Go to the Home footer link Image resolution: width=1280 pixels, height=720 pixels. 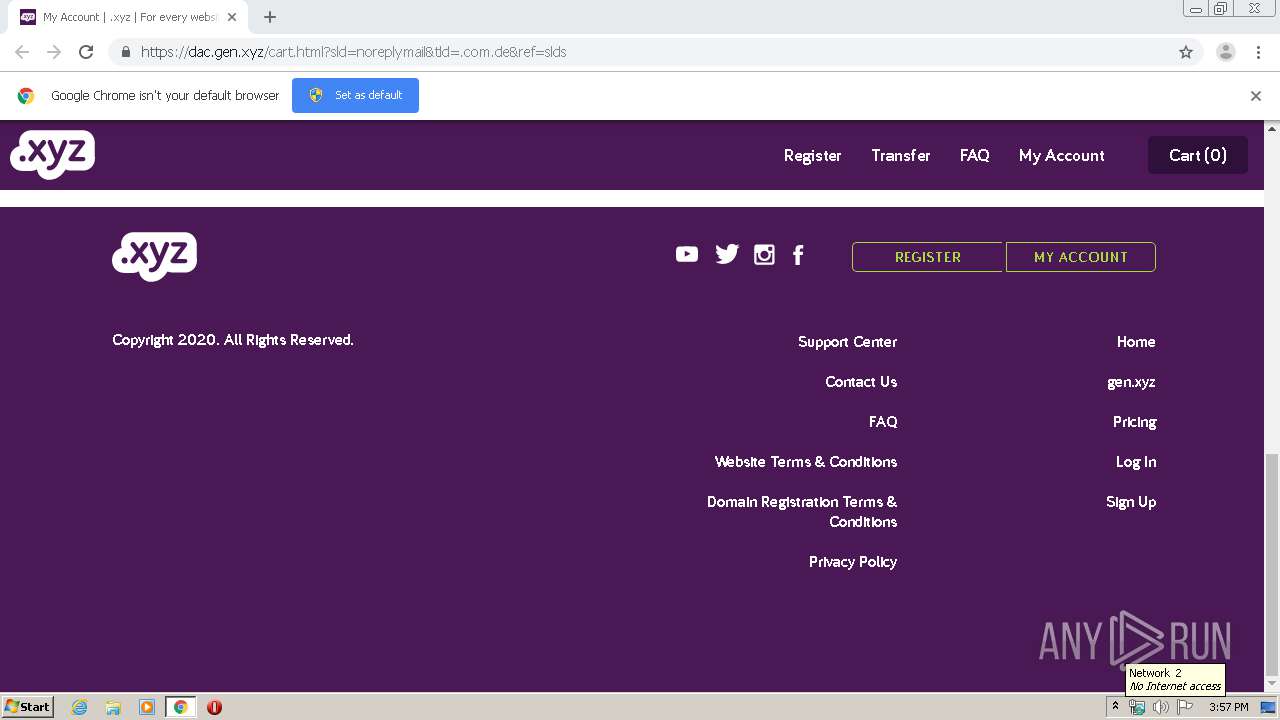[1136, 342]
